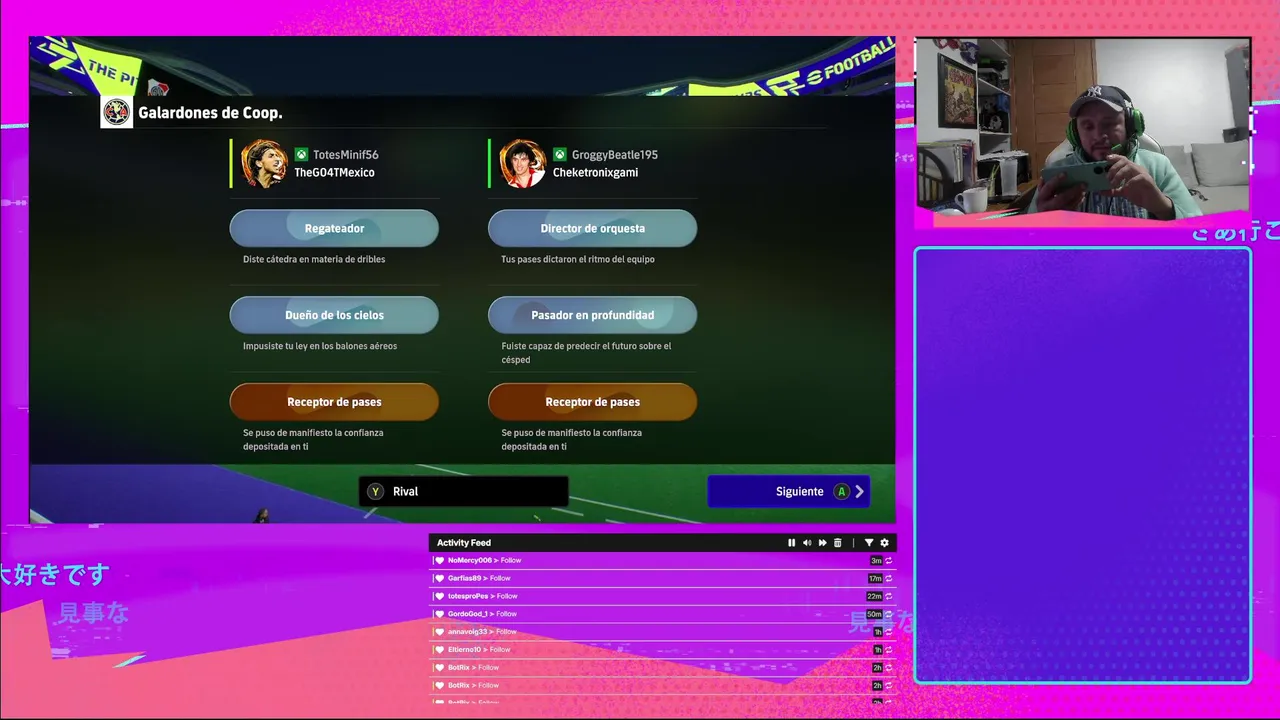Click 'Fuiste capaz de predecir el futuro' description
The height and width of the screenshot is (720, 1280).
click(x=586, y=352)
